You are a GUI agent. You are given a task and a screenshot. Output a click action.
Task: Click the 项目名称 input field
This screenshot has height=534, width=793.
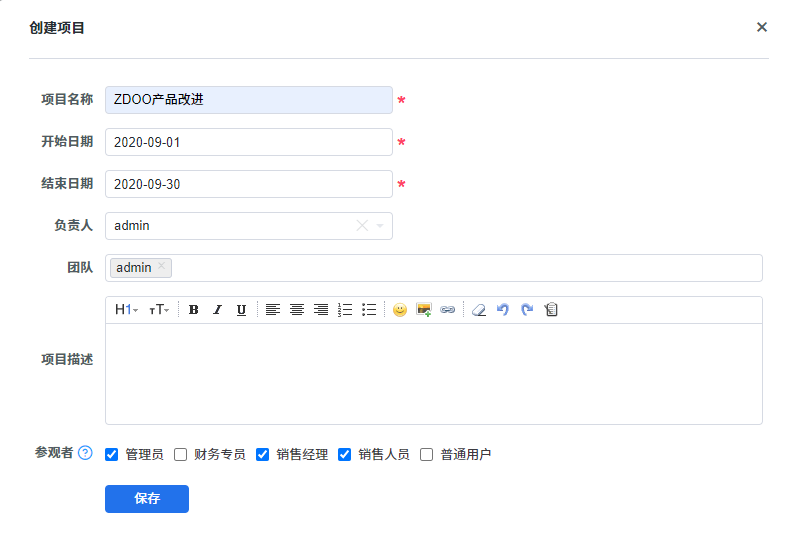point(249,100)
